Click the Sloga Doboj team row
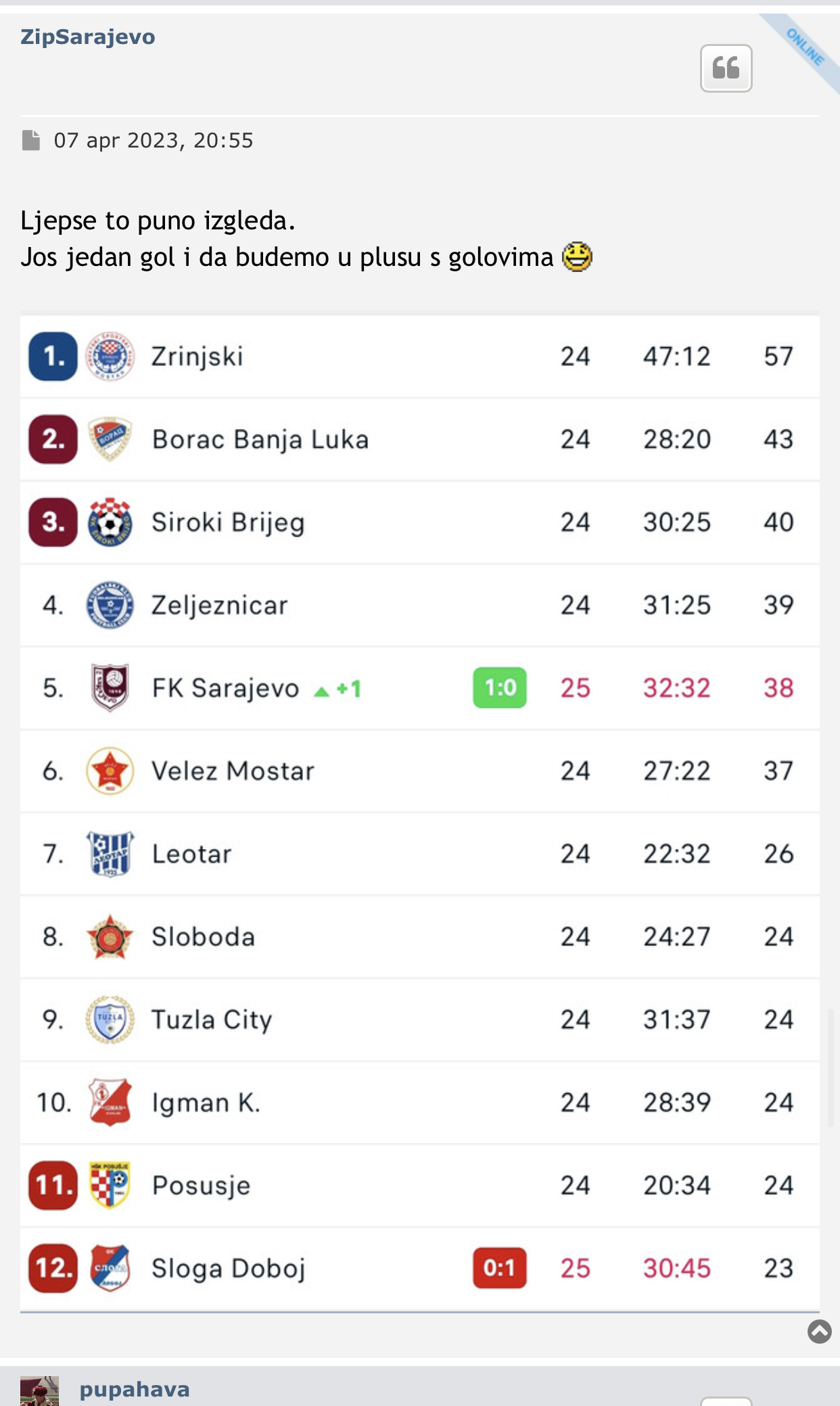 tap(420, 1268)
